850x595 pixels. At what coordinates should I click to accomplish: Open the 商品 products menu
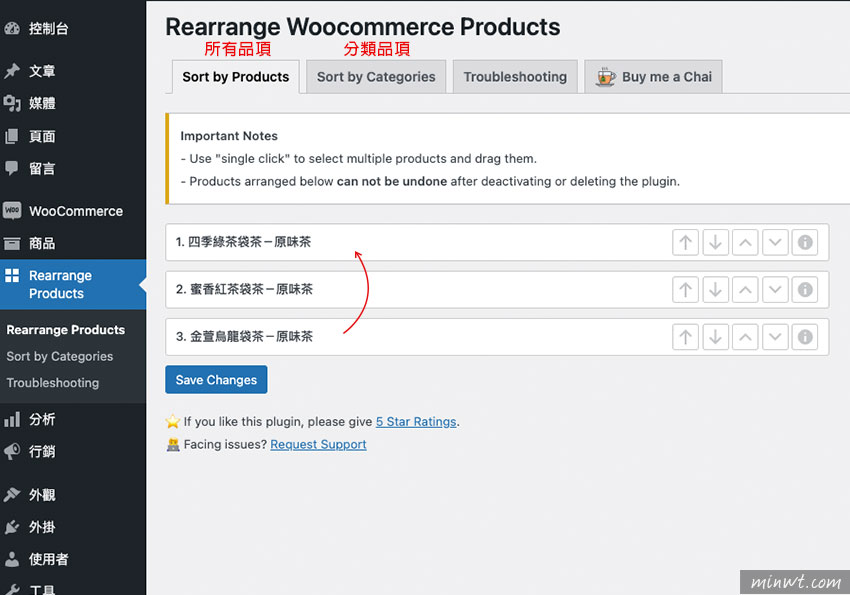(x=73, y=243)
